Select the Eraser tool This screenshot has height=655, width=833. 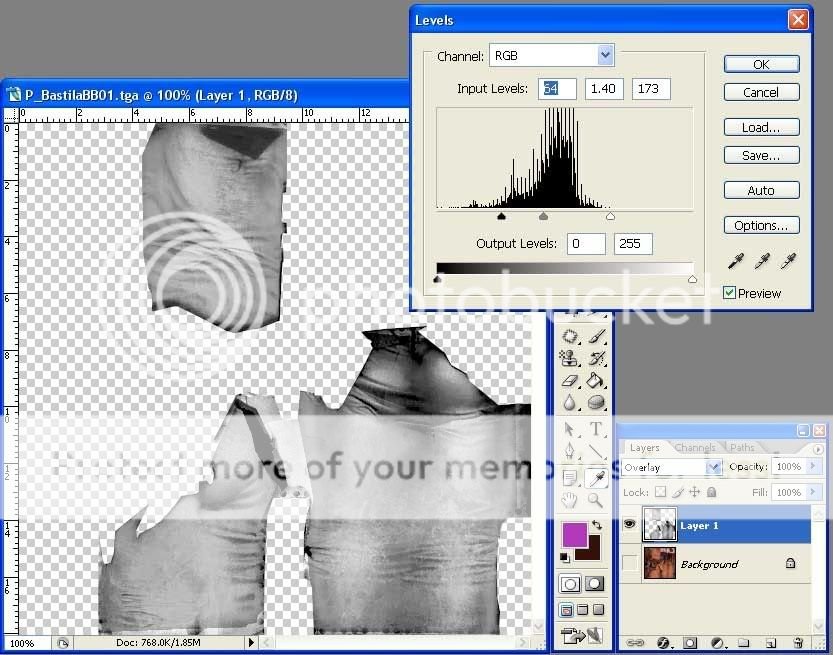pyautogui.click(x=570, y=381)
